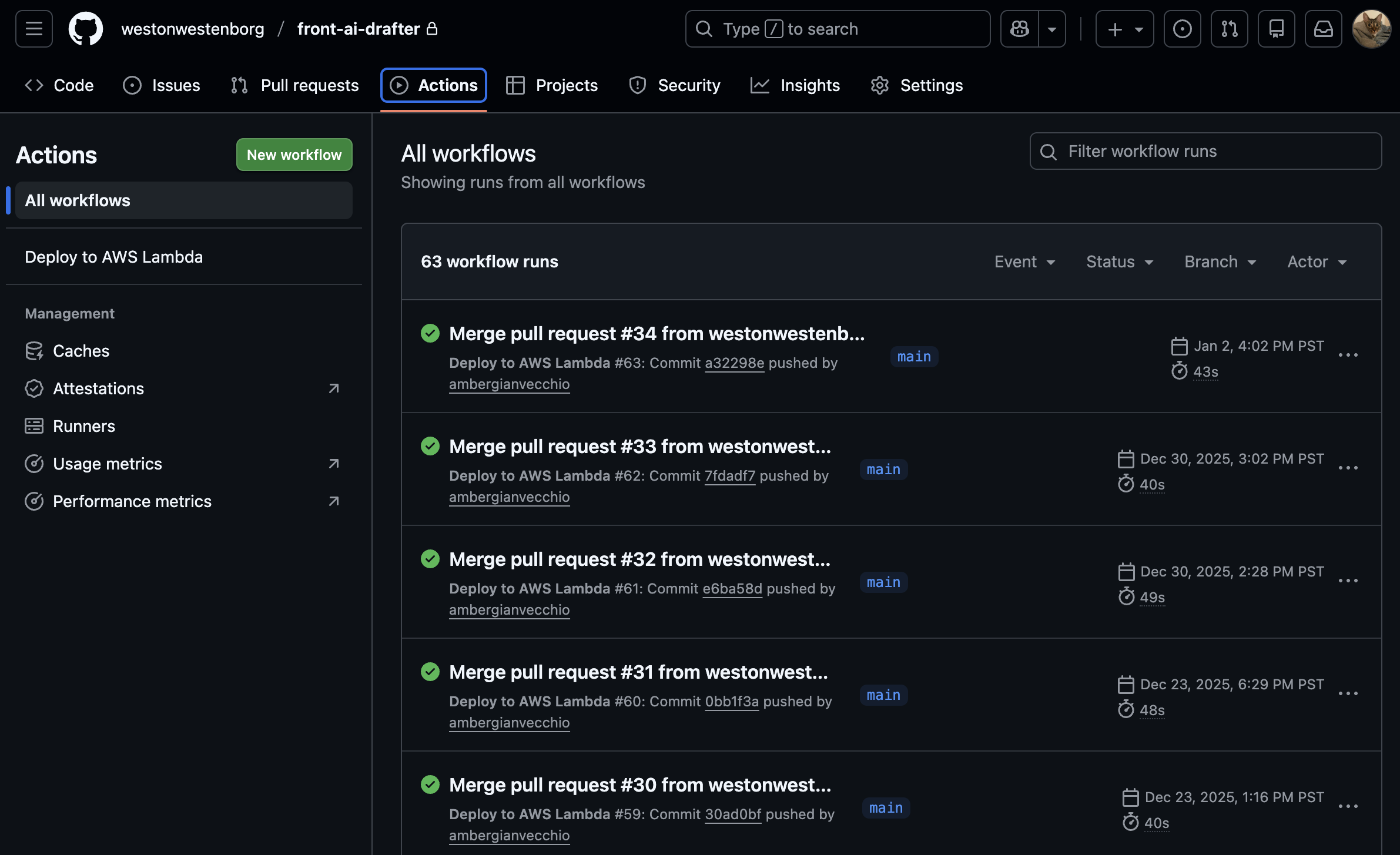This screenshot has width=1400, height=855.
Task: Open the hamburger navigation menu
Action: (34, 28)
